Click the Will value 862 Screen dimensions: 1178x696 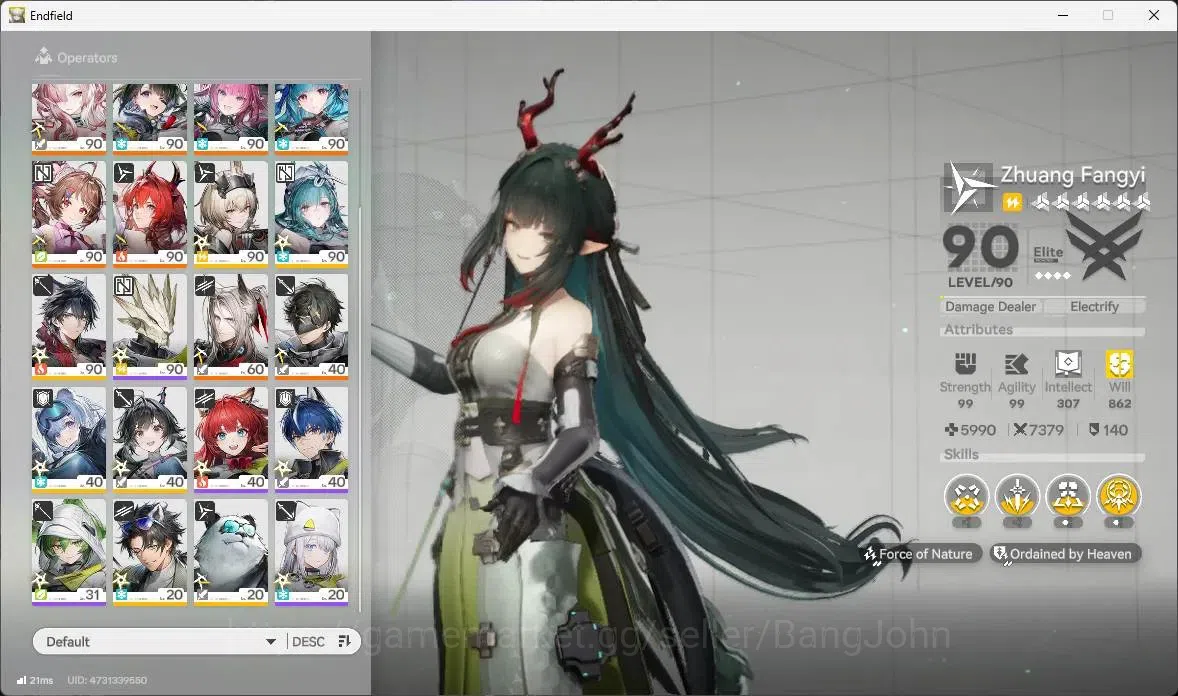click(x=1119, y=404)
